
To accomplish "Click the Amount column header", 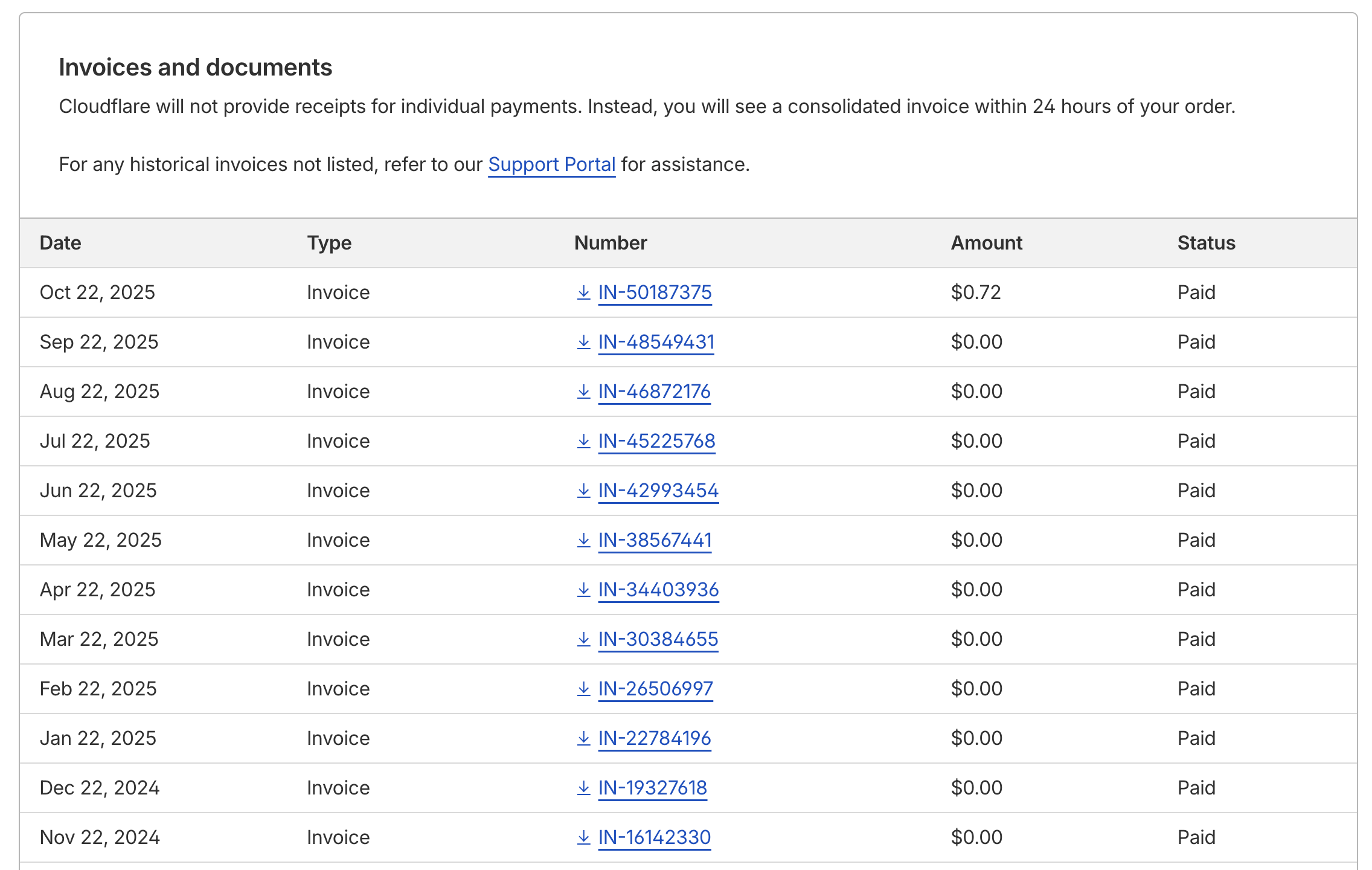I will click(986, 243).
